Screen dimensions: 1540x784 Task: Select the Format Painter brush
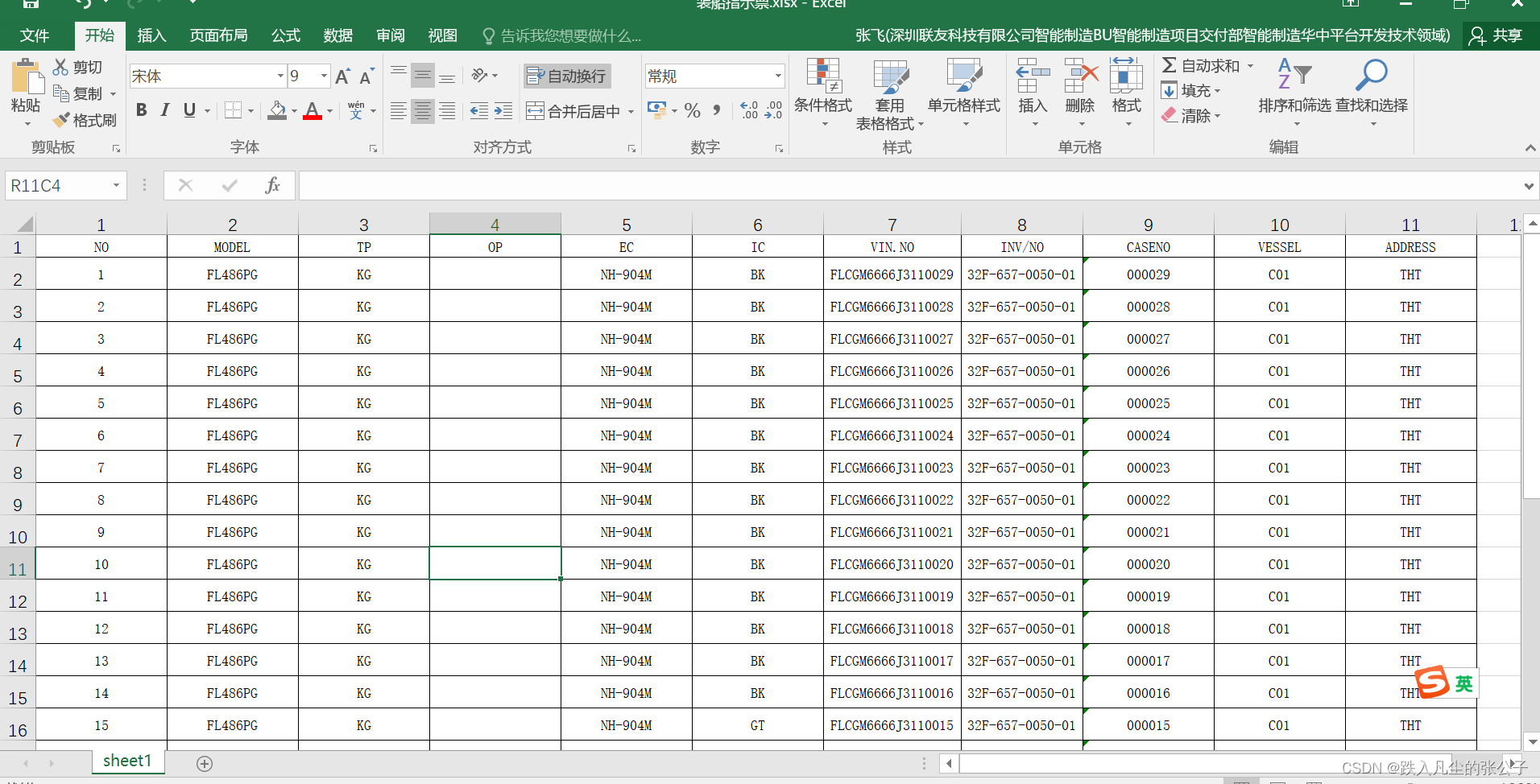tap(61, 120)
